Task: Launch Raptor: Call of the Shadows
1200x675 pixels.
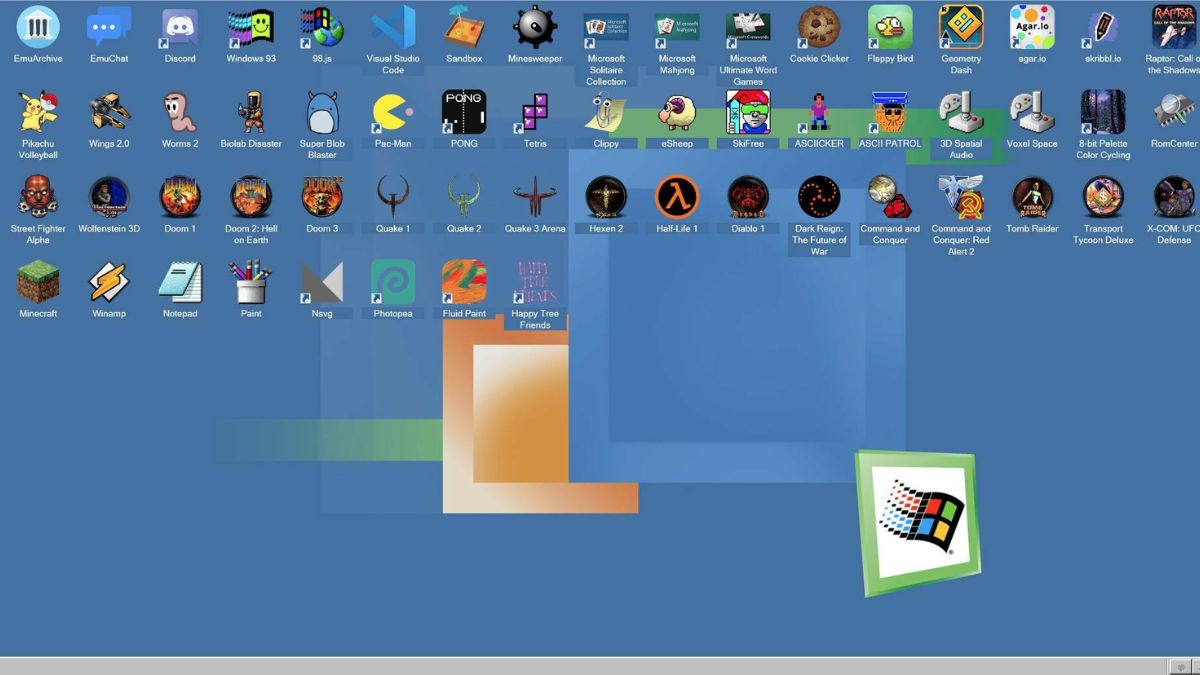Action: tap(1174, 27)
